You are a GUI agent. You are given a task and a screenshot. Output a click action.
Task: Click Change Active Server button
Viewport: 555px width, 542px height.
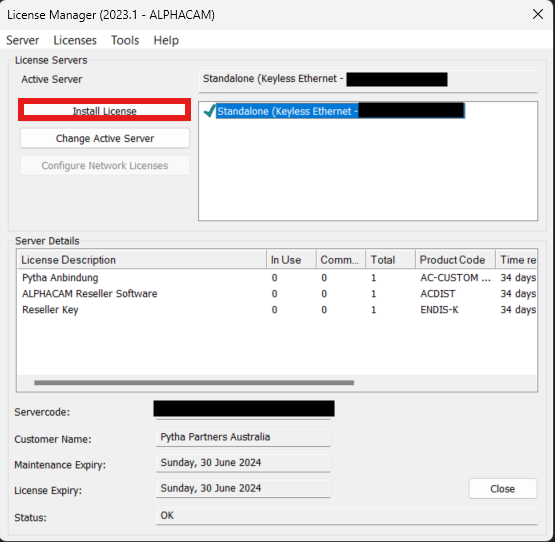[105, 138]
